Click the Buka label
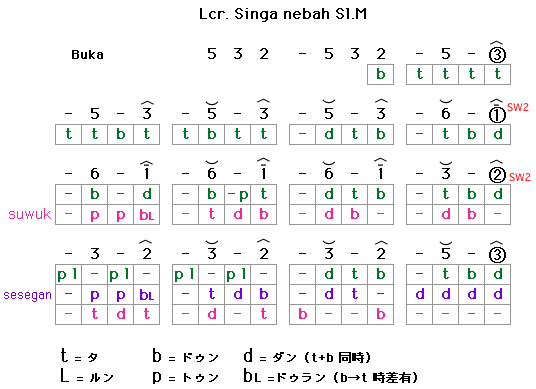The image size is (536, 389). coord(87,55)
